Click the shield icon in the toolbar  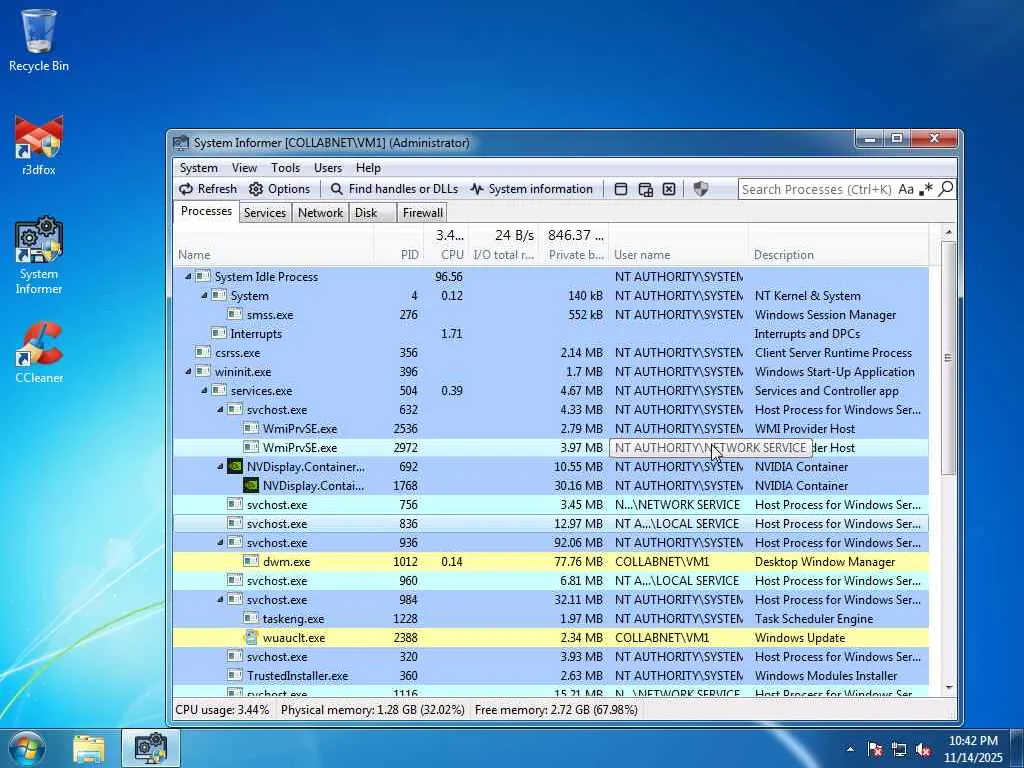(x=701, y=189)
